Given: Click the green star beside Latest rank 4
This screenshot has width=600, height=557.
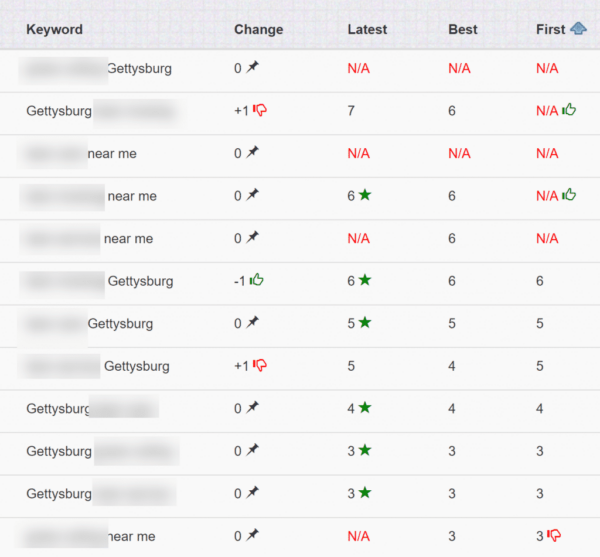Looking at the screenshot, I should click(x=365, y=407).
